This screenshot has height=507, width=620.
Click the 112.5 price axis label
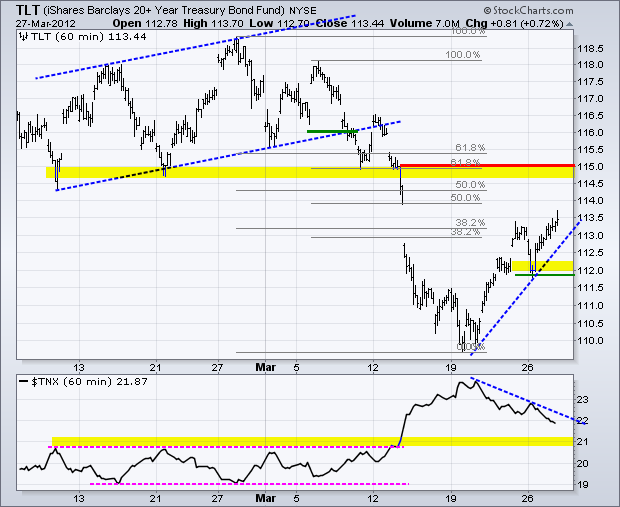coord(590,253)
